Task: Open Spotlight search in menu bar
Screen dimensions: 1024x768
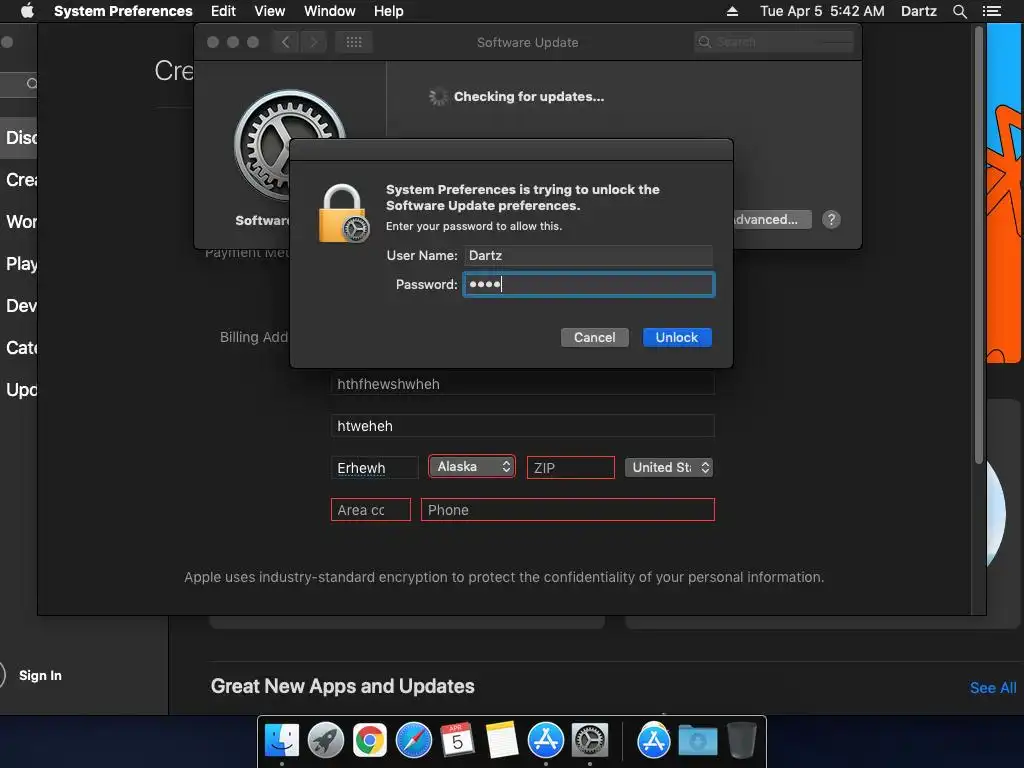Action: coord(959,11)
